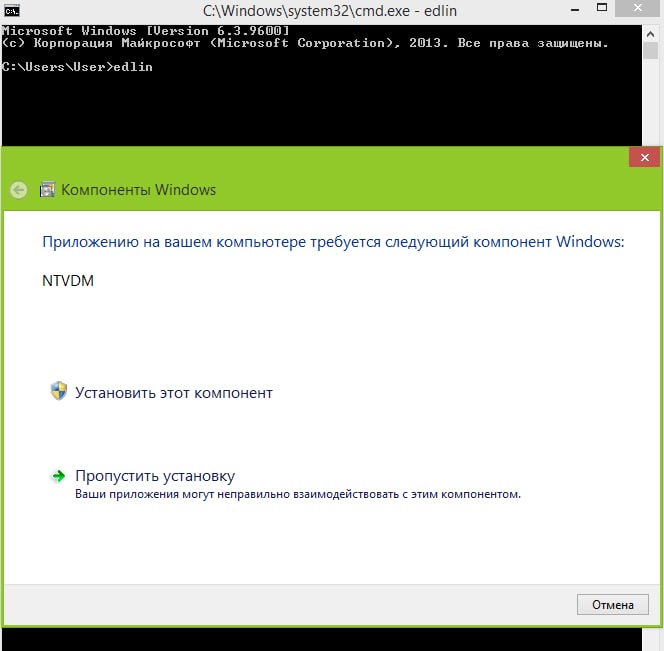Click the Компоненты Windows dialog icon
The image size is (664, 651).
tap(47, 190)
